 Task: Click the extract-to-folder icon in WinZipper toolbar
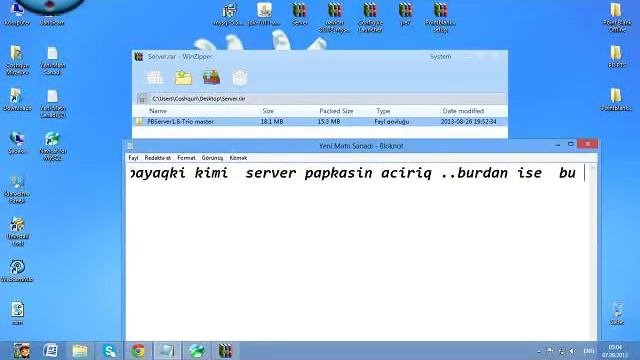click(x=183, y=77)
